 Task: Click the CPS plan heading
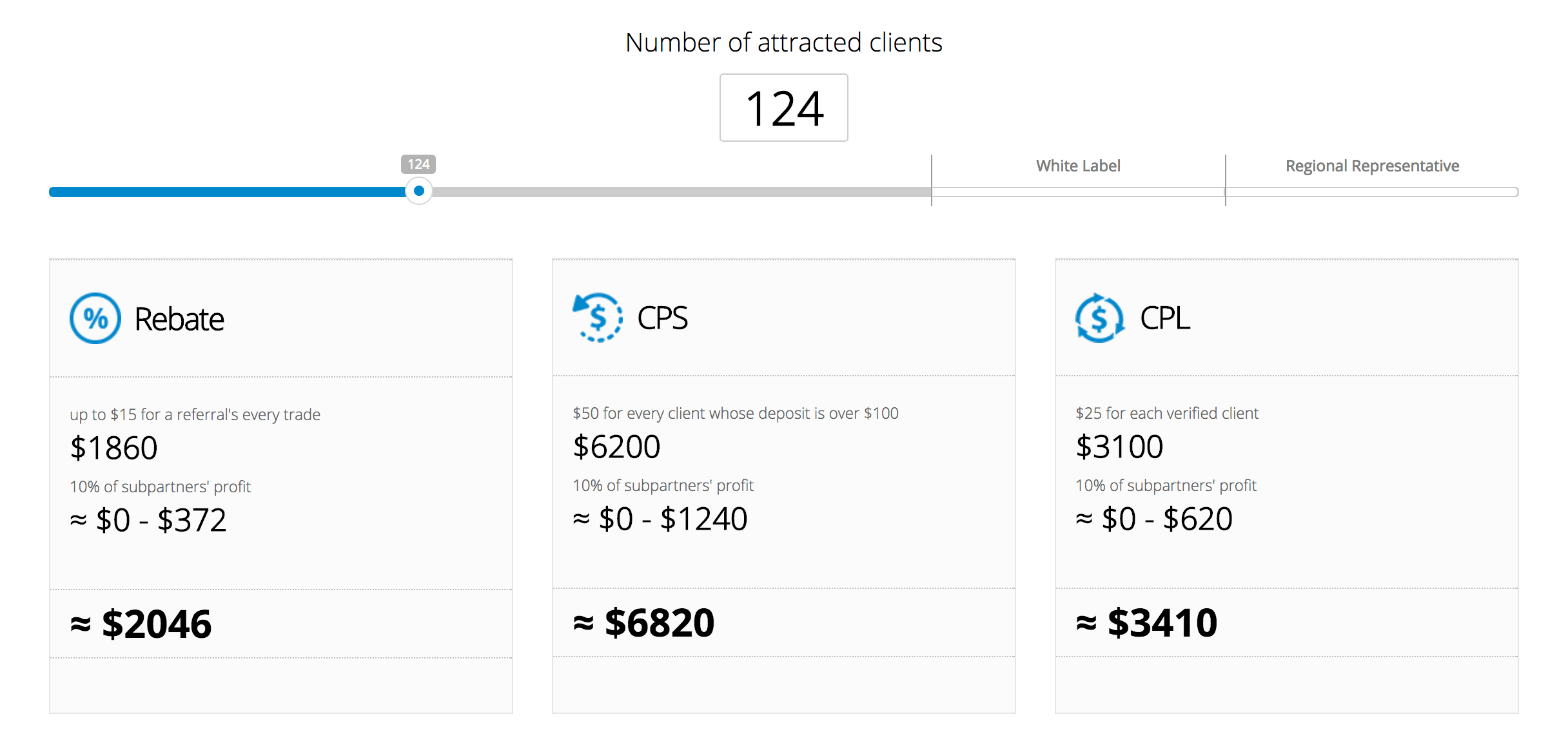[662, 318]
